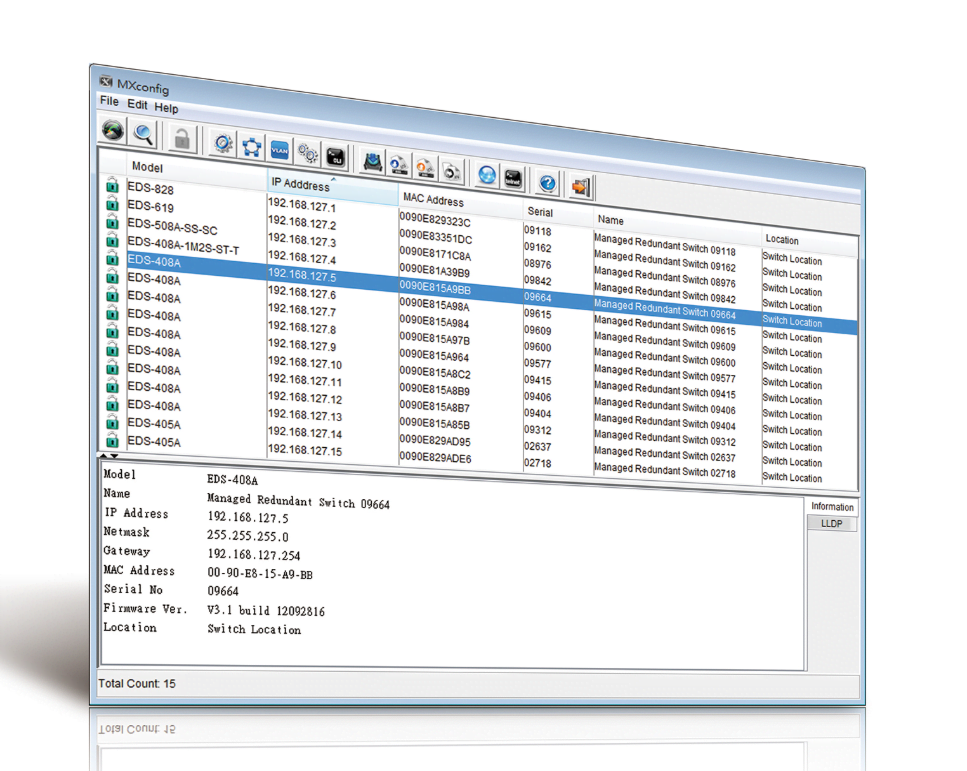Click serial number 09118 in Serial column
The height and width of the screenshot is (771, 967).
click(x=538, y=231)
